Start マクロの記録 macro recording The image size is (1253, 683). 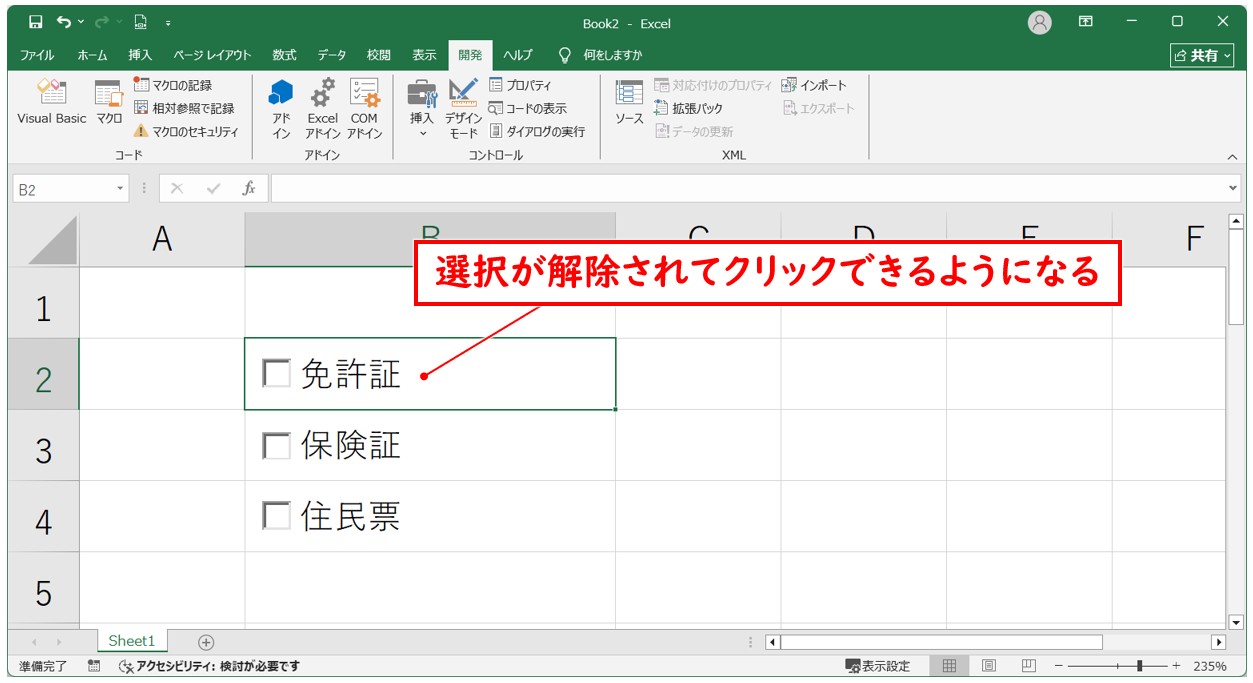tap(172, 86)
